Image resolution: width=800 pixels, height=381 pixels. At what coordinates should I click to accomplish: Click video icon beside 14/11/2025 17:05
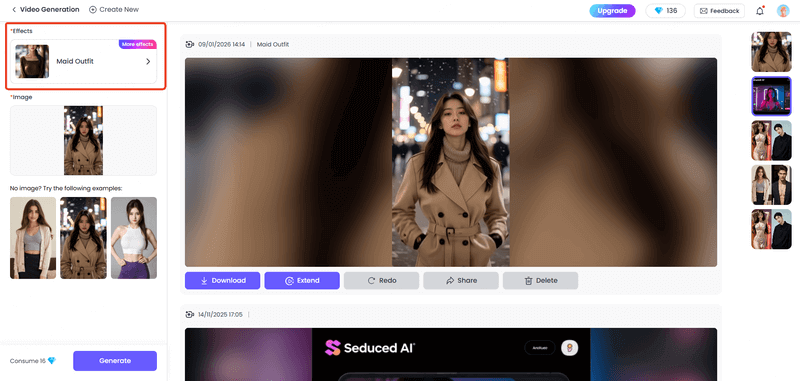coord(190,314)
